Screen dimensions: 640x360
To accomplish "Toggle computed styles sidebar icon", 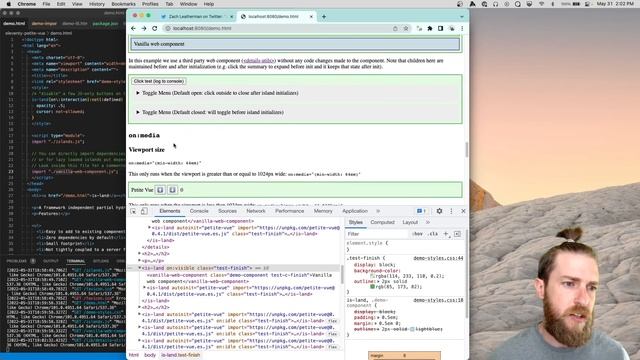I will click(457, 234).
